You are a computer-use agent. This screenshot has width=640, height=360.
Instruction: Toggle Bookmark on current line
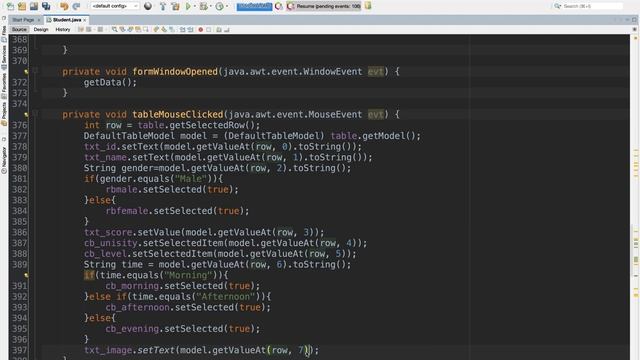pyautogui.click(x=172, y=29)
